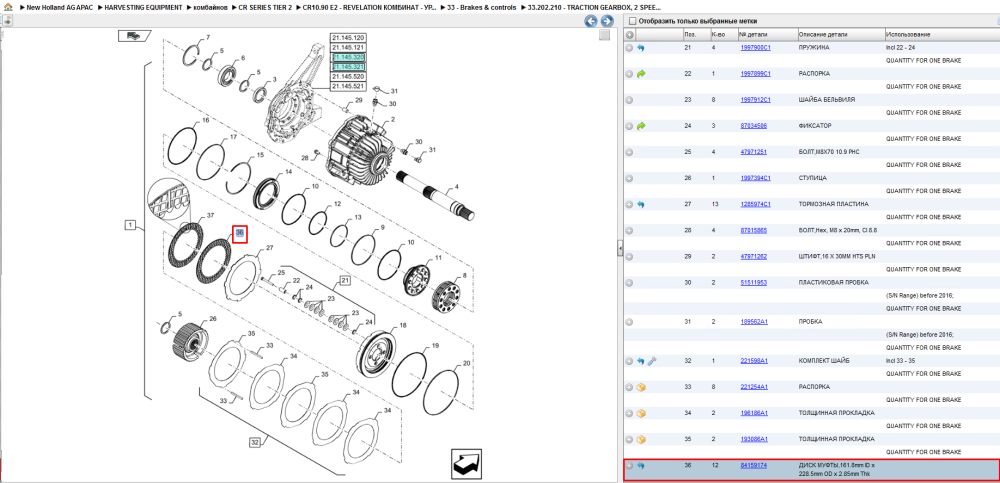Click the add-all circle in table header
The width and height of the screenshot is (1000, 483).
pos(629,34)
